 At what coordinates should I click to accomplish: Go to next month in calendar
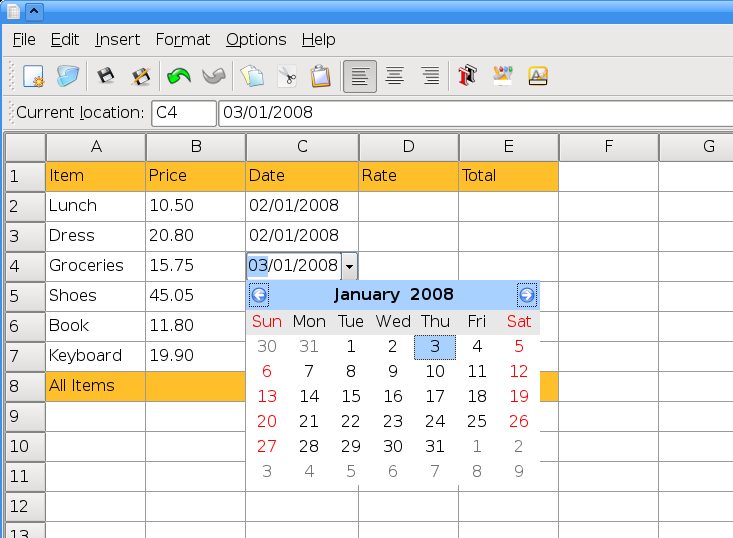526,295
